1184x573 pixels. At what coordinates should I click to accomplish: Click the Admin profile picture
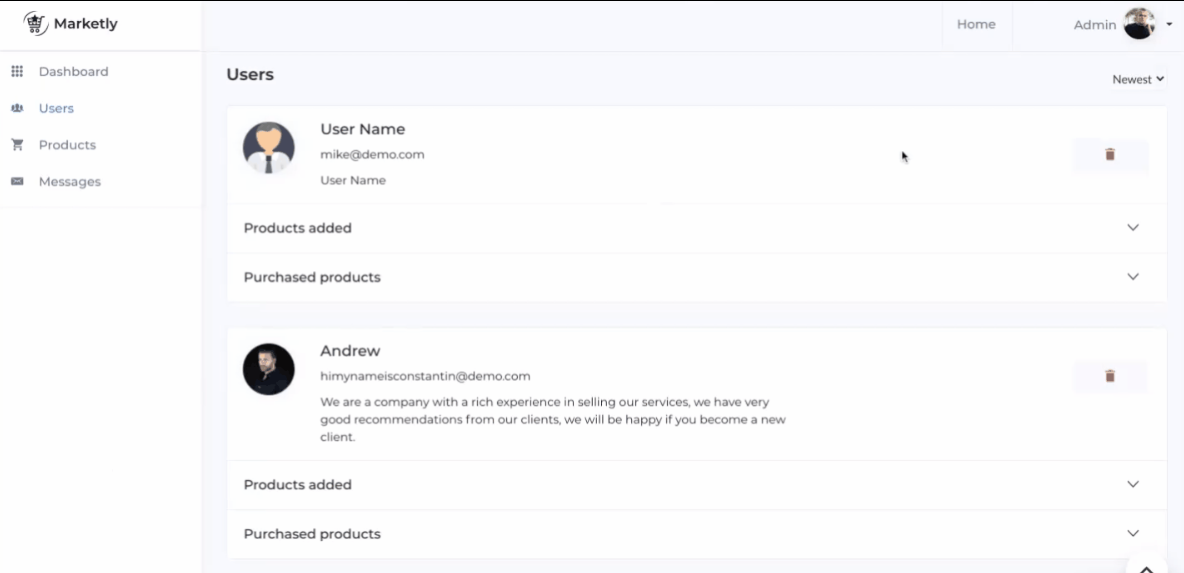(x=1139, y=24)
